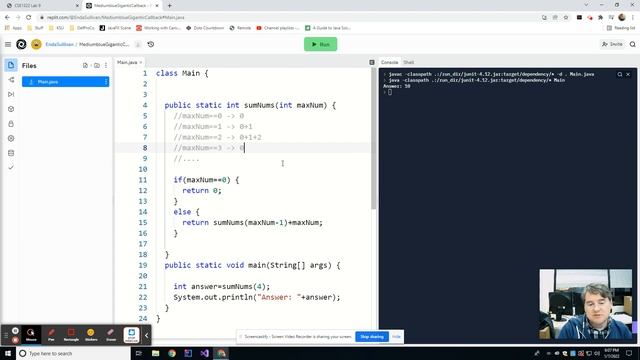The width and height of the screenshot is (640, 360).
Task: Toggle the embedded webcam in Screencastify toolbar
Action: tap(131, 335)
